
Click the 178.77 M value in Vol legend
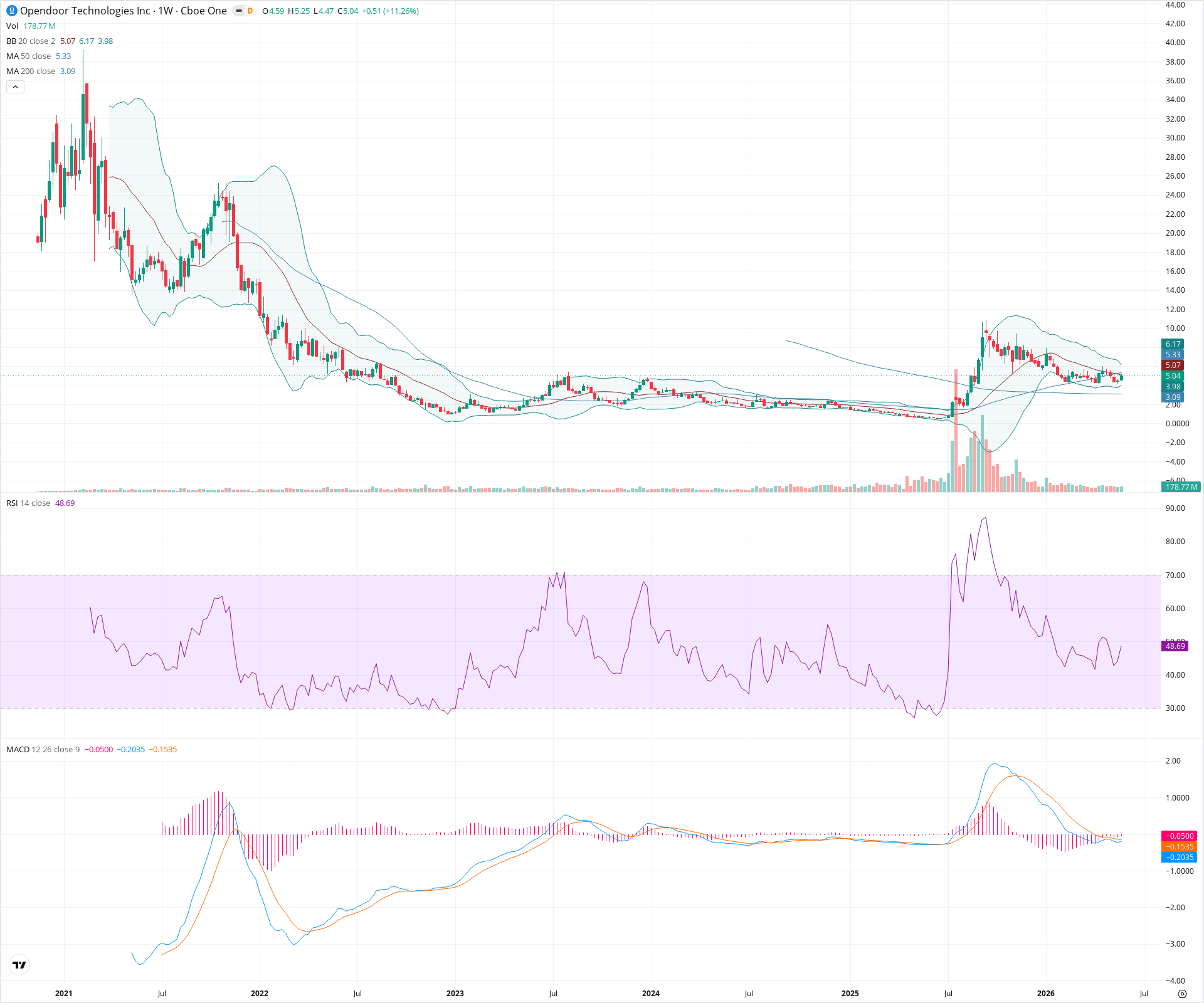click(40, 26)
